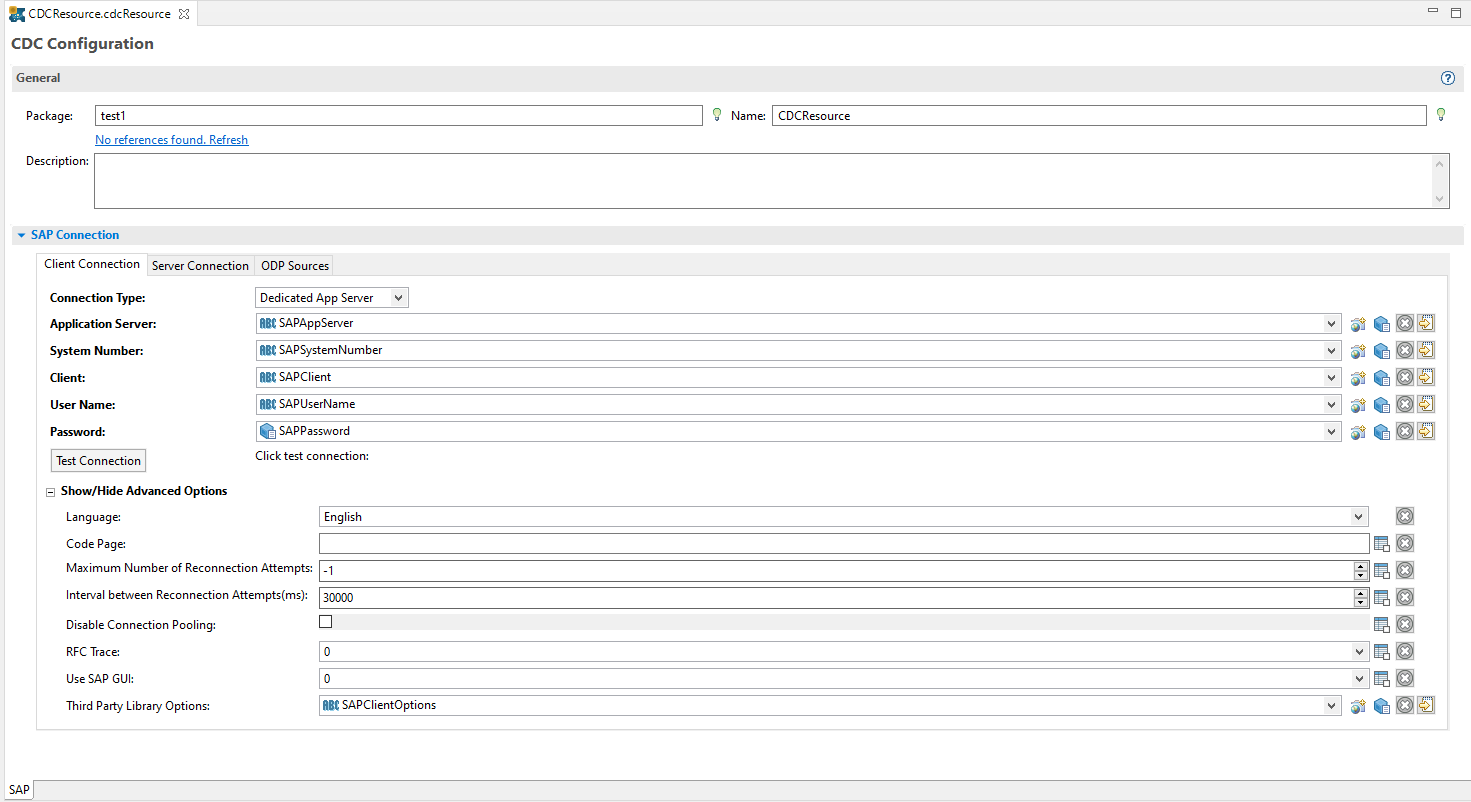The image size is (1471, 802).
Task: Choose module property cube for Third Party Library Options
Action: pos(1381,706)
